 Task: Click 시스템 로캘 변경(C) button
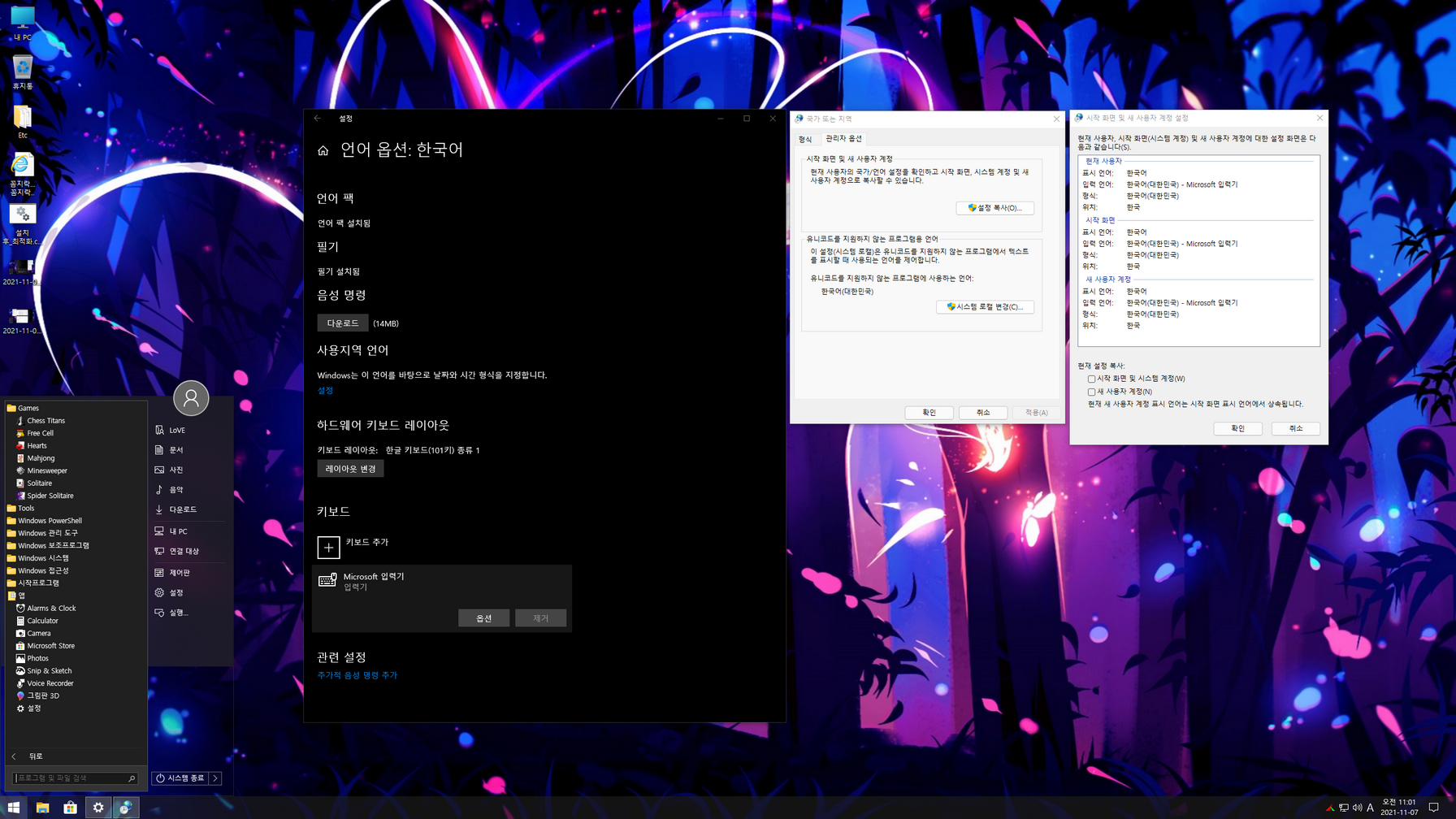(x=985, y=307)
